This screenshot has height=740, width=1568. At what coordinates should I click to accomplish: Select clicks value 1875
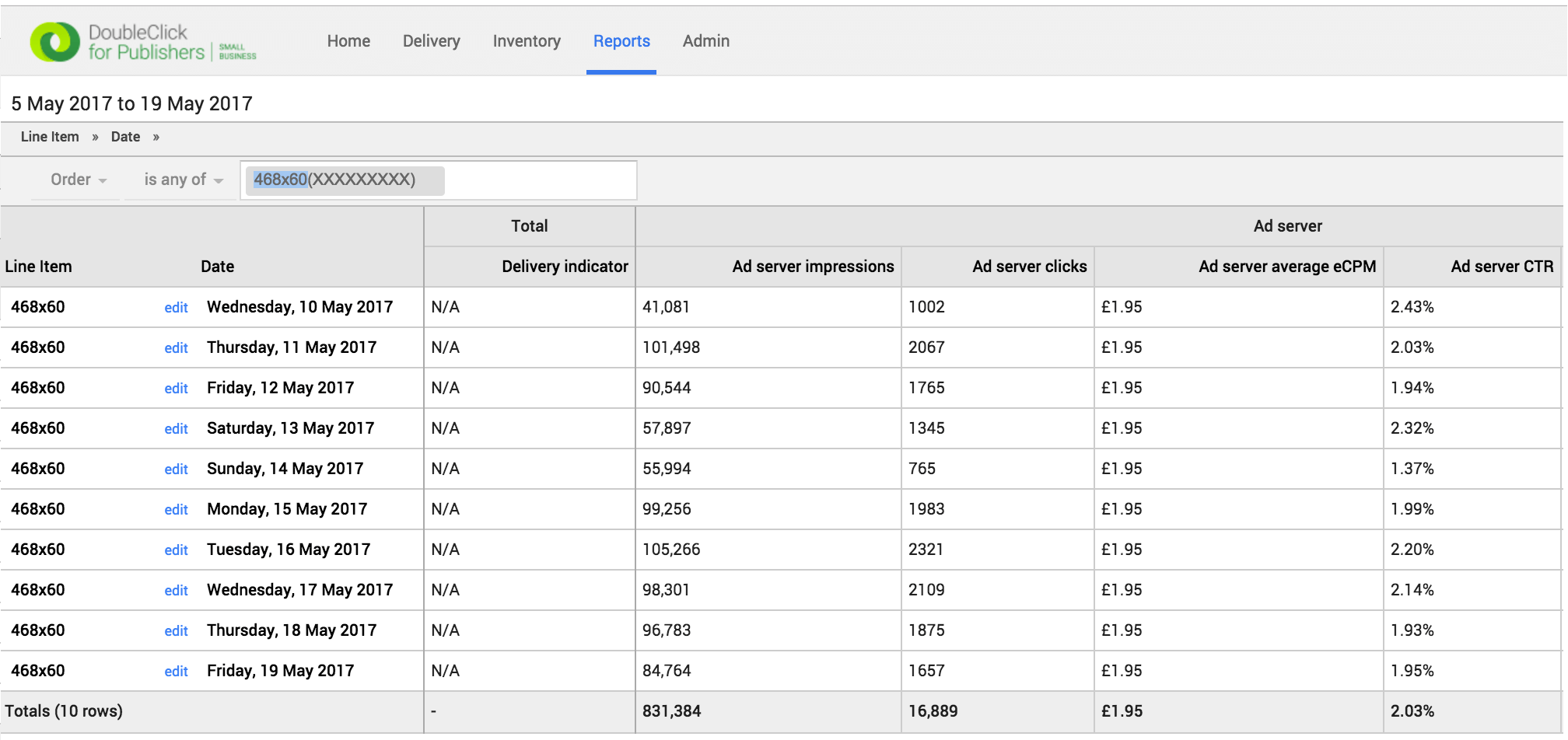point(926,630)
